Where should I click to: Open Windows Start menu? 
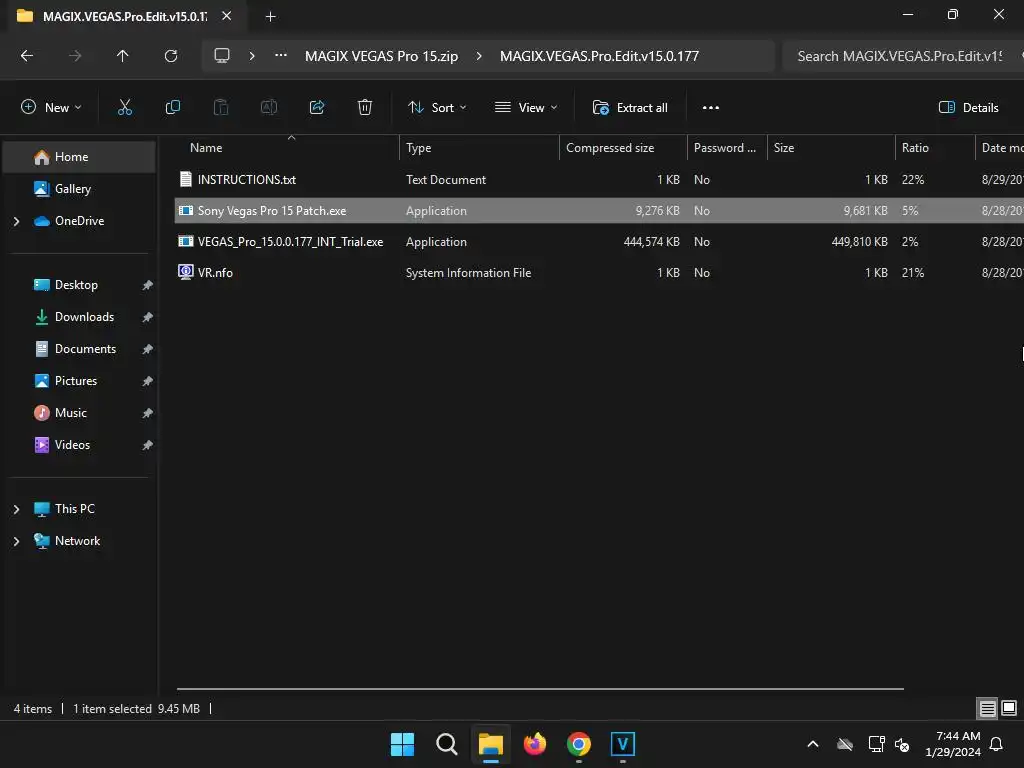pos(402,744)
